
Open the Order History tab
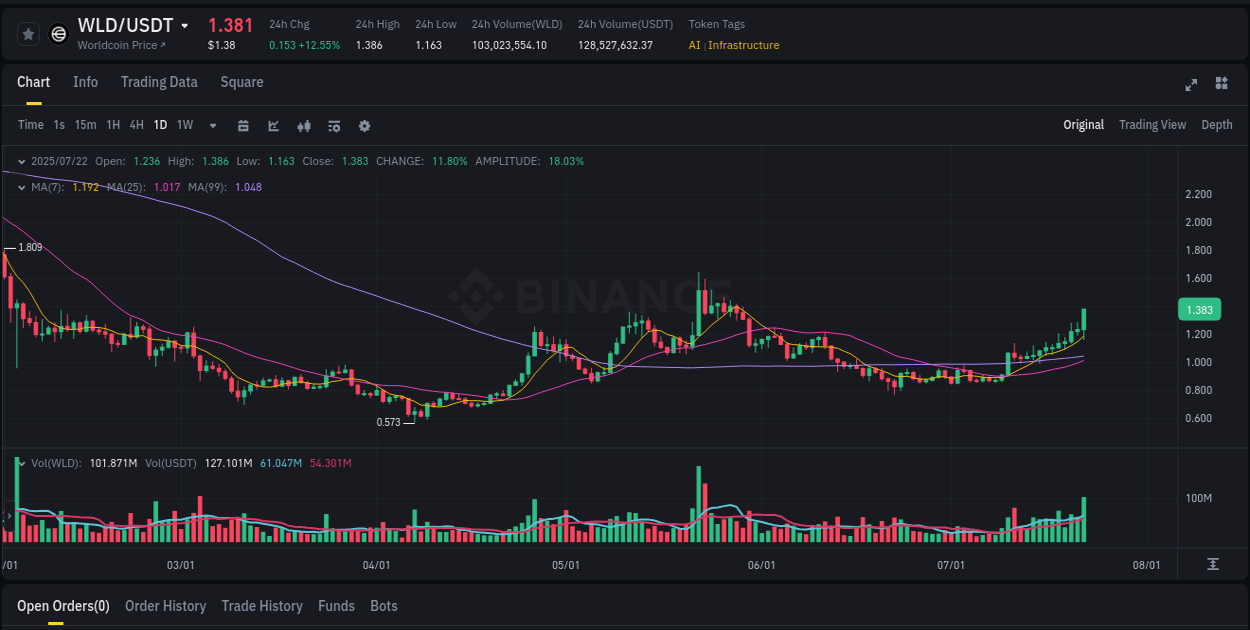[x=165, y=606]
